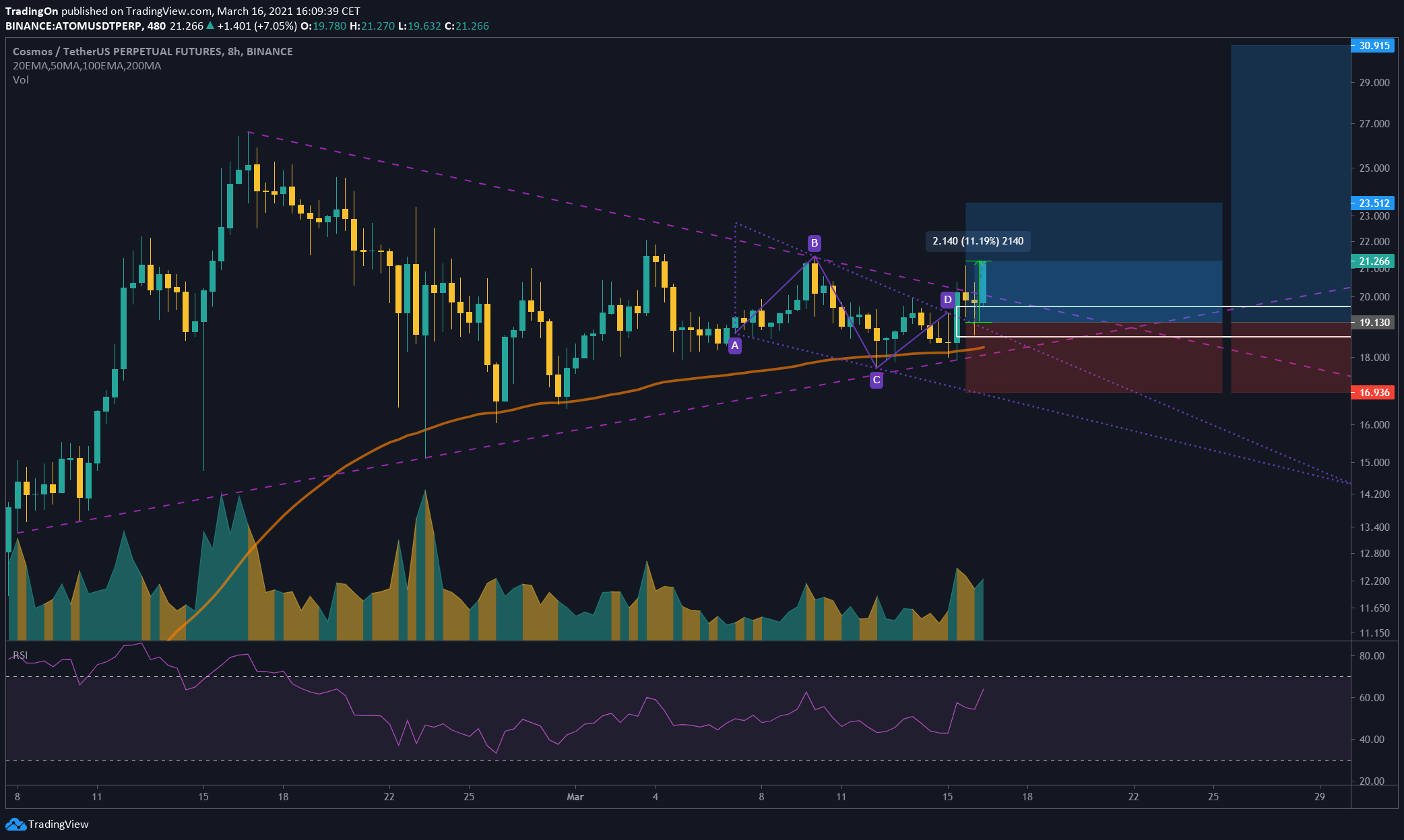Viewport: 1404px width, 840px height.
Task: Click the RSI 80.00 axis label
Action: pos(1372,655)
